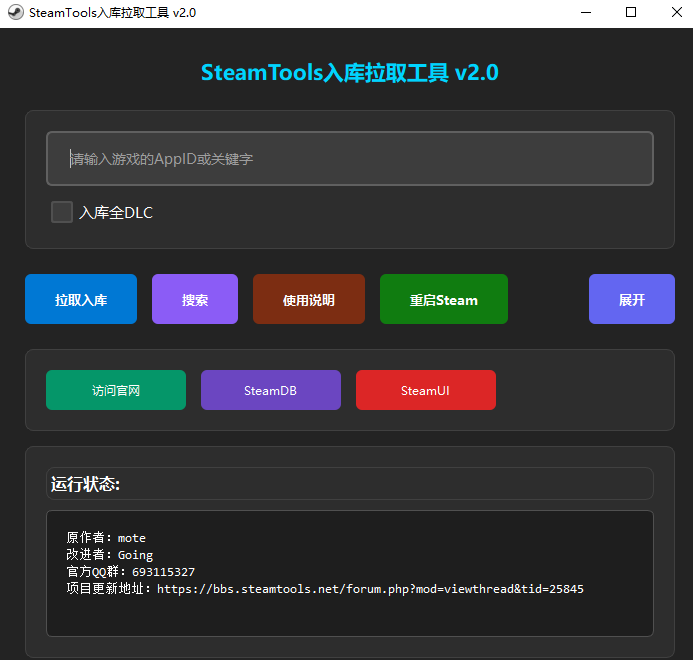Open the SteamDB button
693x660 pixels.
pos(271,390)
